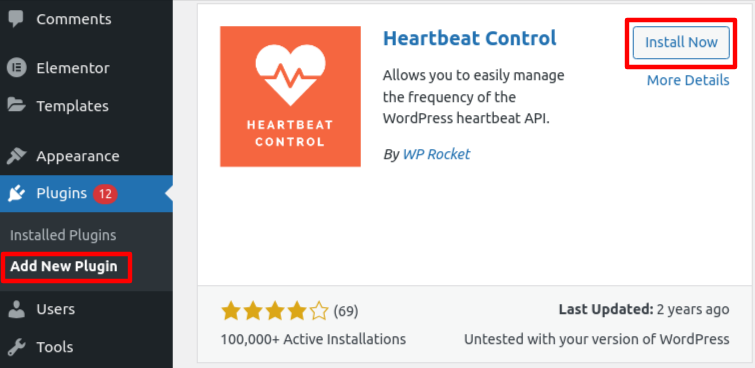Click the Plugins plug icon
Viewport: 755px width, 368px height.
(x=16, y=194)
